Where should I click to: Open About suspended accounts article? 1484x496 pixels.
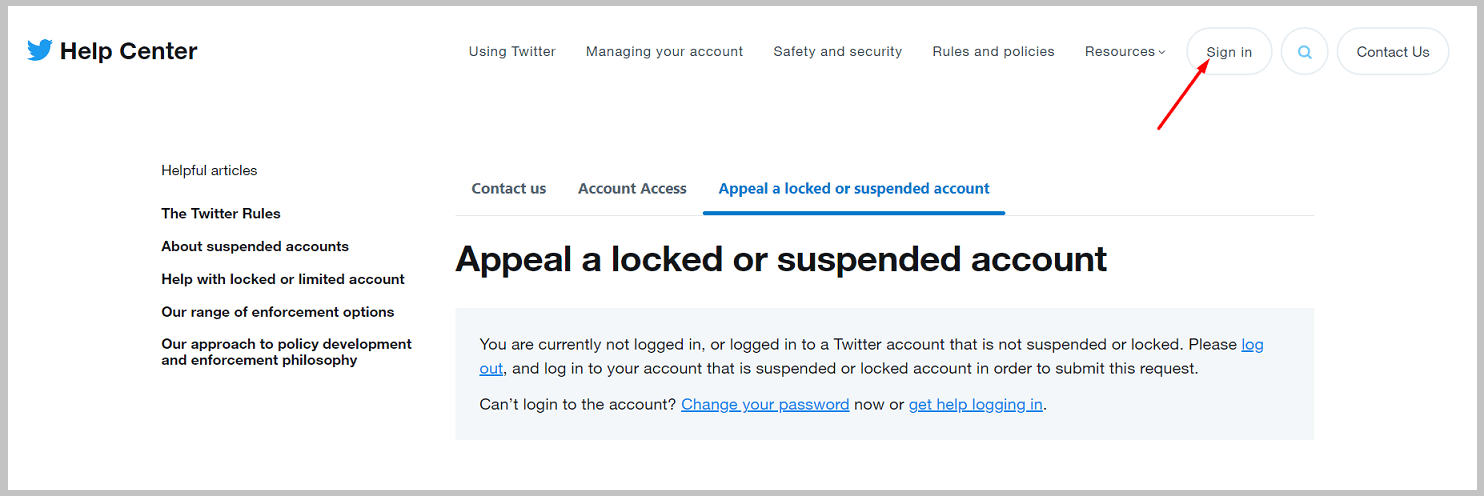pos(255,246)
